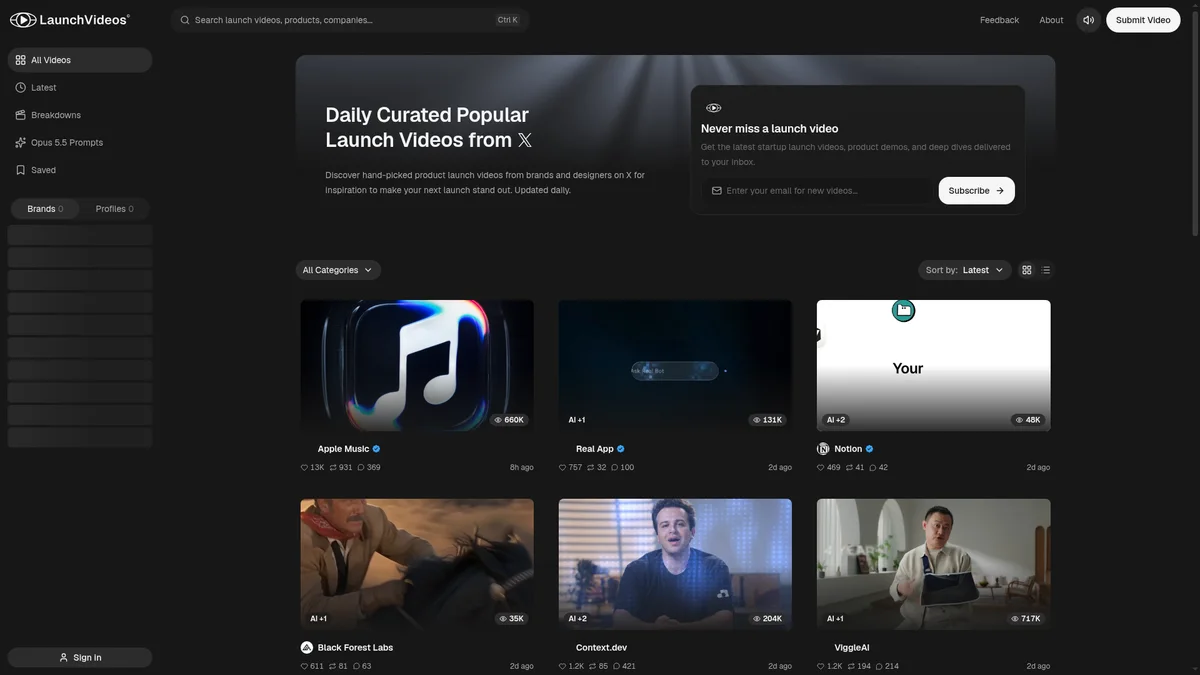Screen dimensions: 1200x675
Task: Click heart icon on Black Forest Labs
Action: [x=304, y=666]
